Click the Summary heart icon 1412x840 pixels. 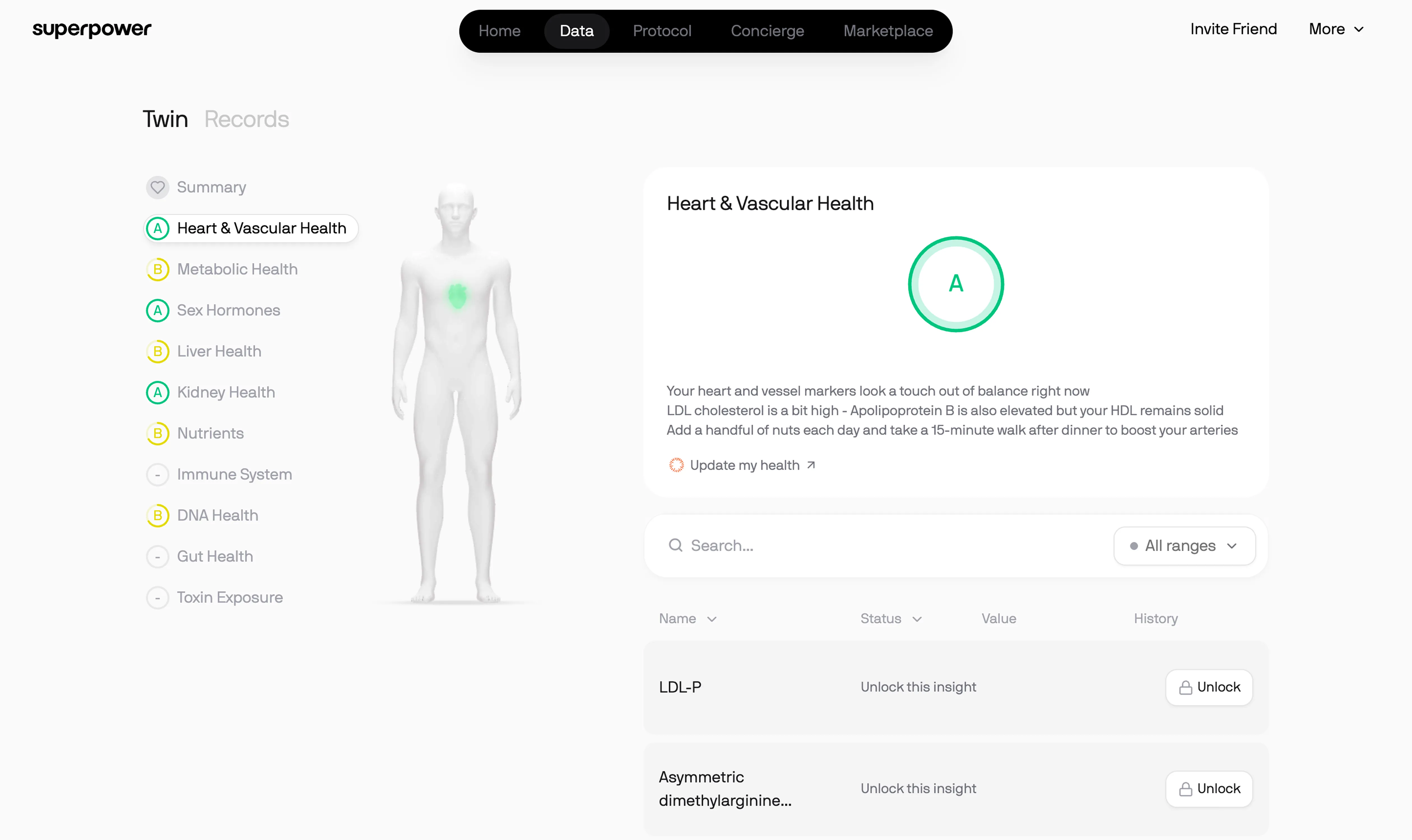click(157, 187)
